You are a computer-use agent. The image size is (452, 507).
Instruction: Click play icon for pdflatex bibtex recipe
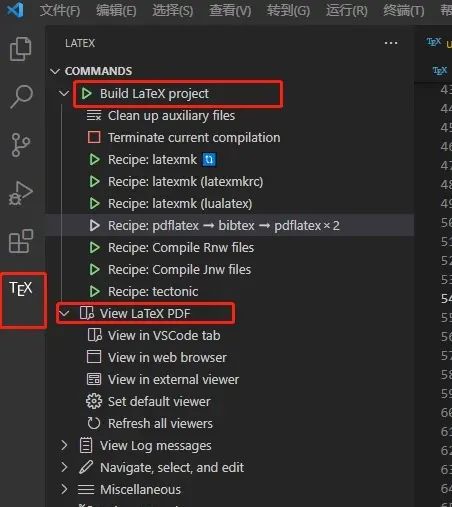(95, 226)
